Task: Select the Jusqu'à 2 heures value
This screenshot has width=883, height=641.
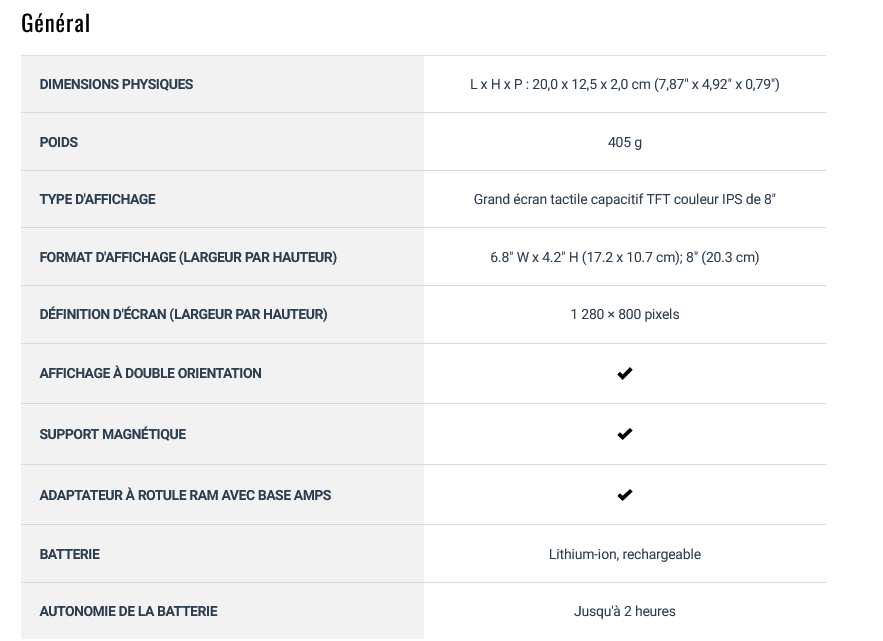Action: point(625,611)
